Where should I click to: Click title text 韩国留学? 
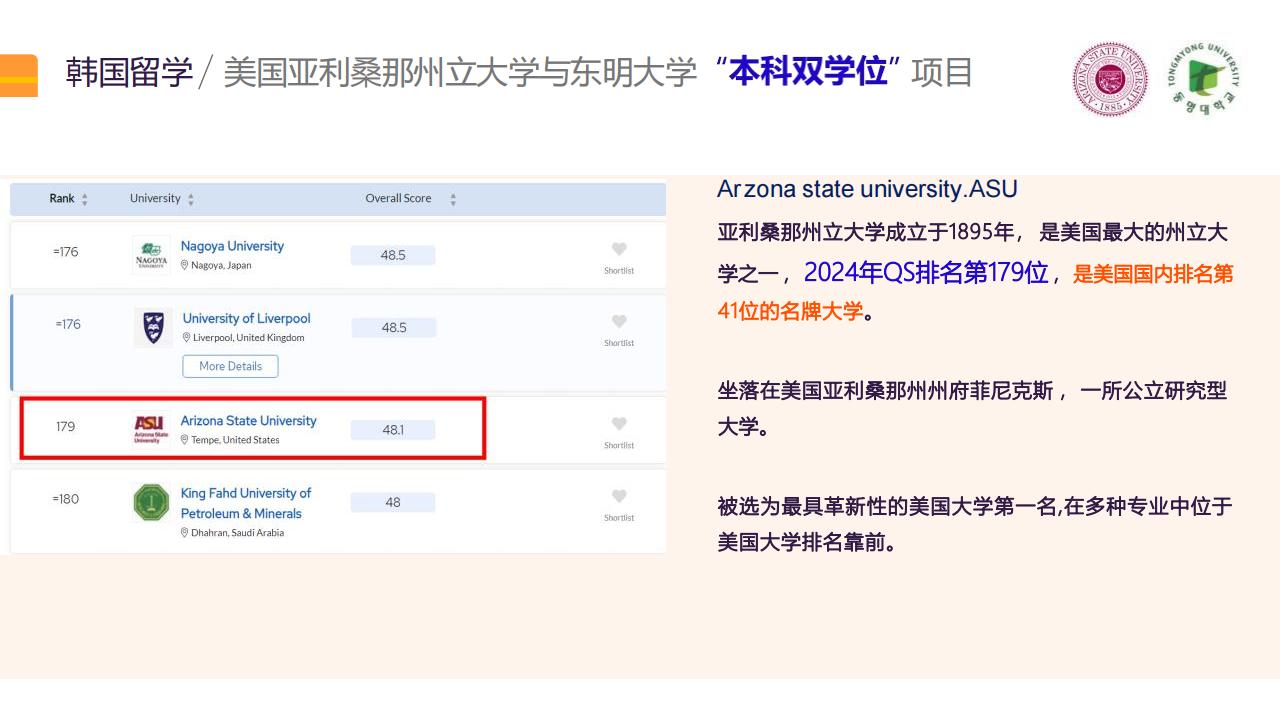[129, 72]
